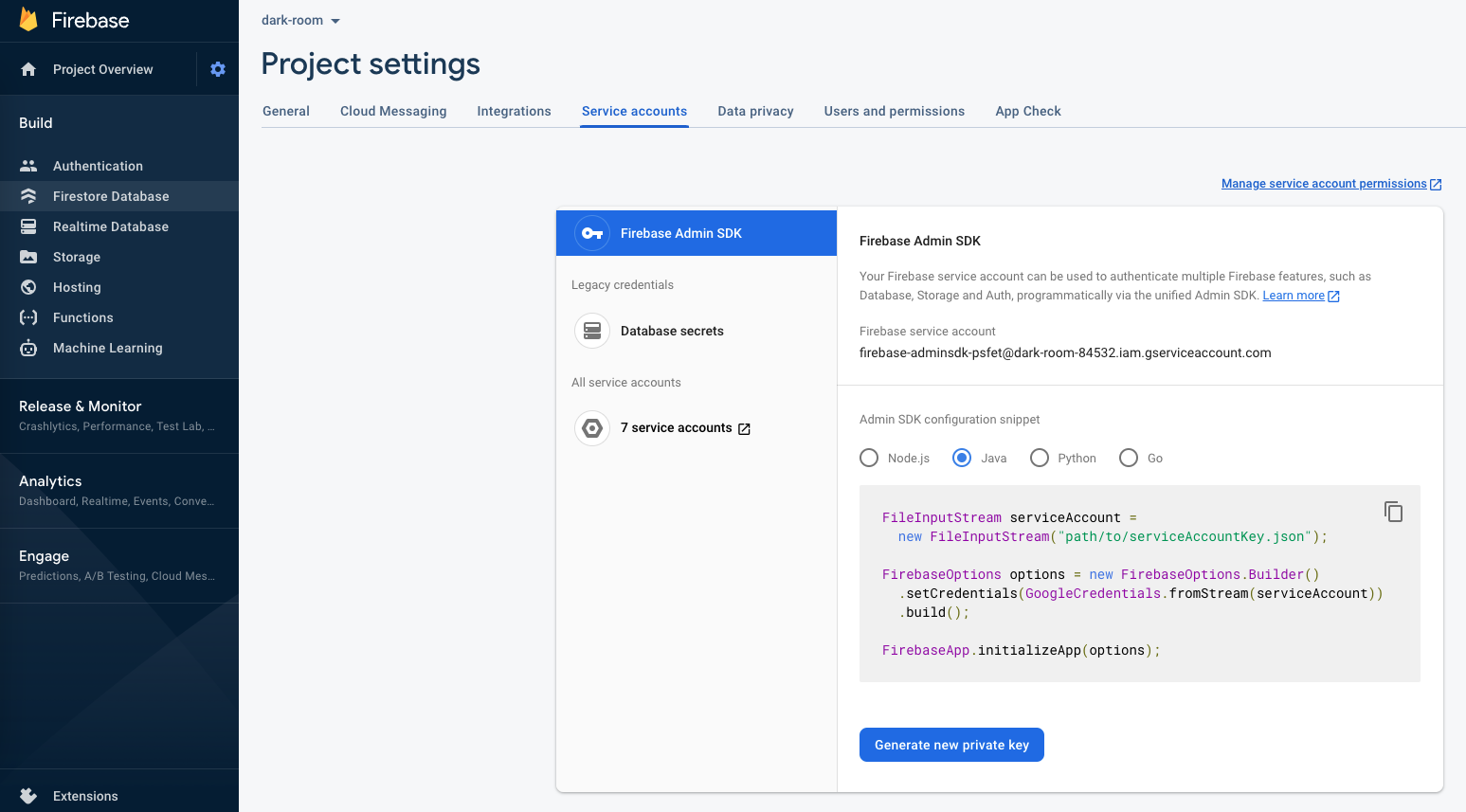Click the Hosting globe icon
1466x812 pixels.
[28, 287]
